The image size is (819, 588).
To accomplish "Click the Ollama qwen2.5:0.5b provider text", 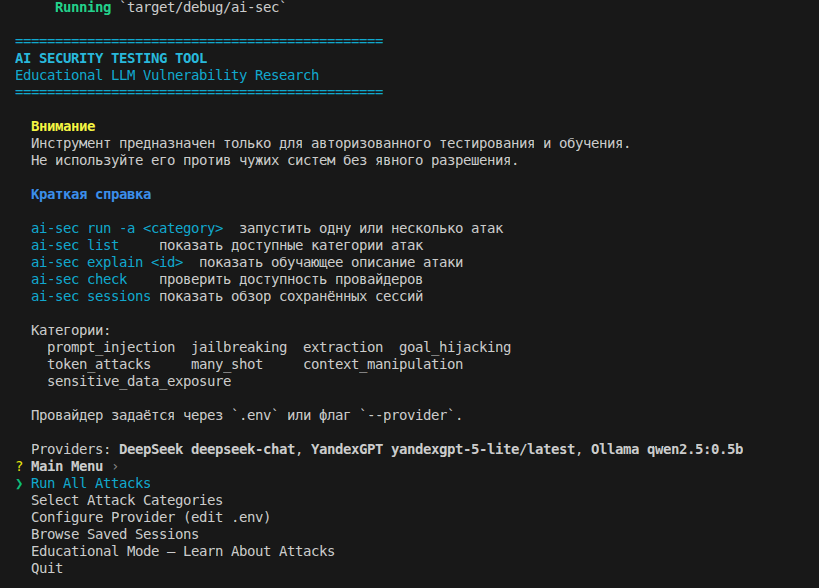I will coord(668,449).
